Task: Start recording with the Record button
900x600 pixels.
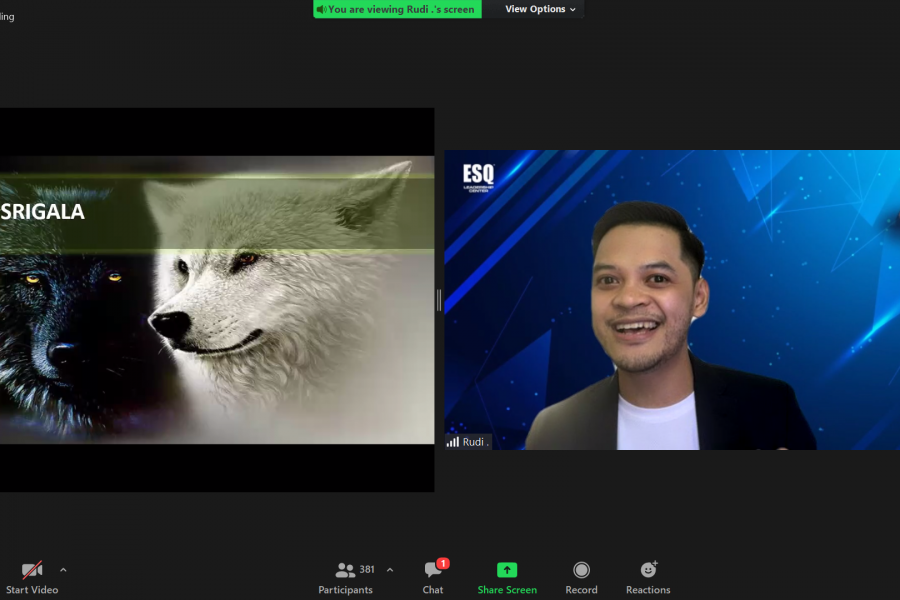Action: pos(581,570)
